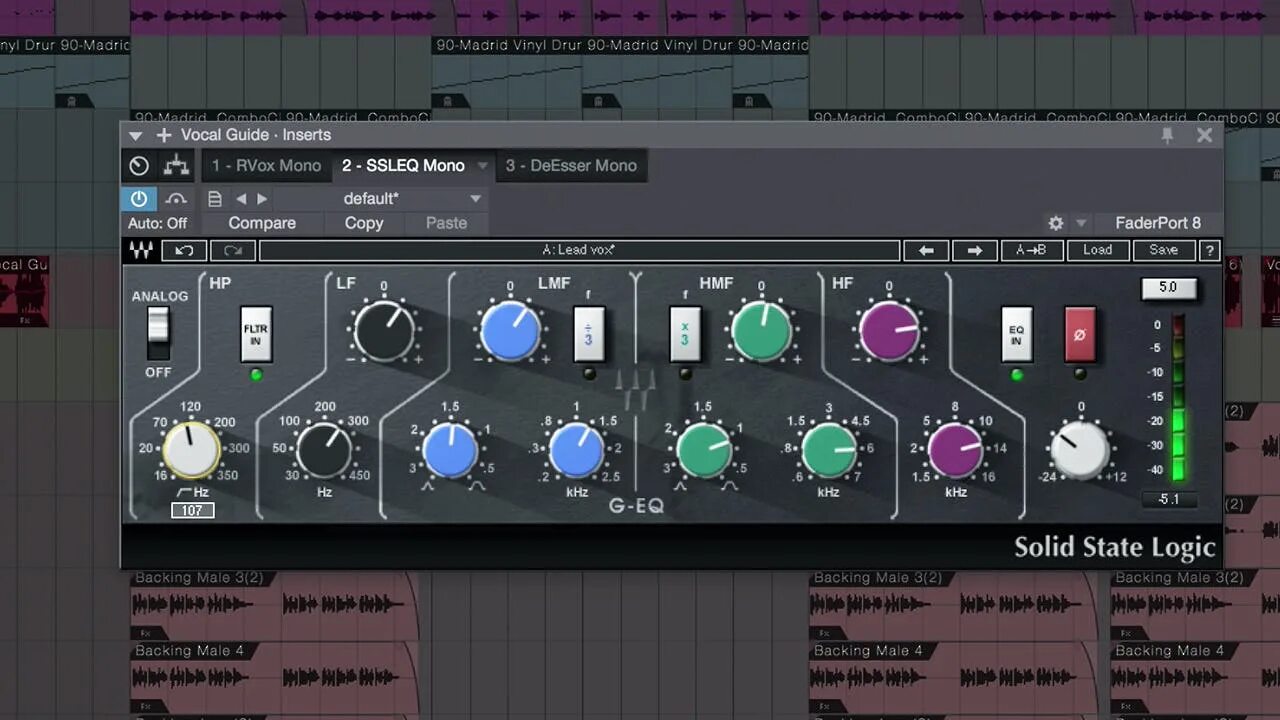Click the right arrow preset button
The width and height of the screenshot is (1280, 720).
975,250
